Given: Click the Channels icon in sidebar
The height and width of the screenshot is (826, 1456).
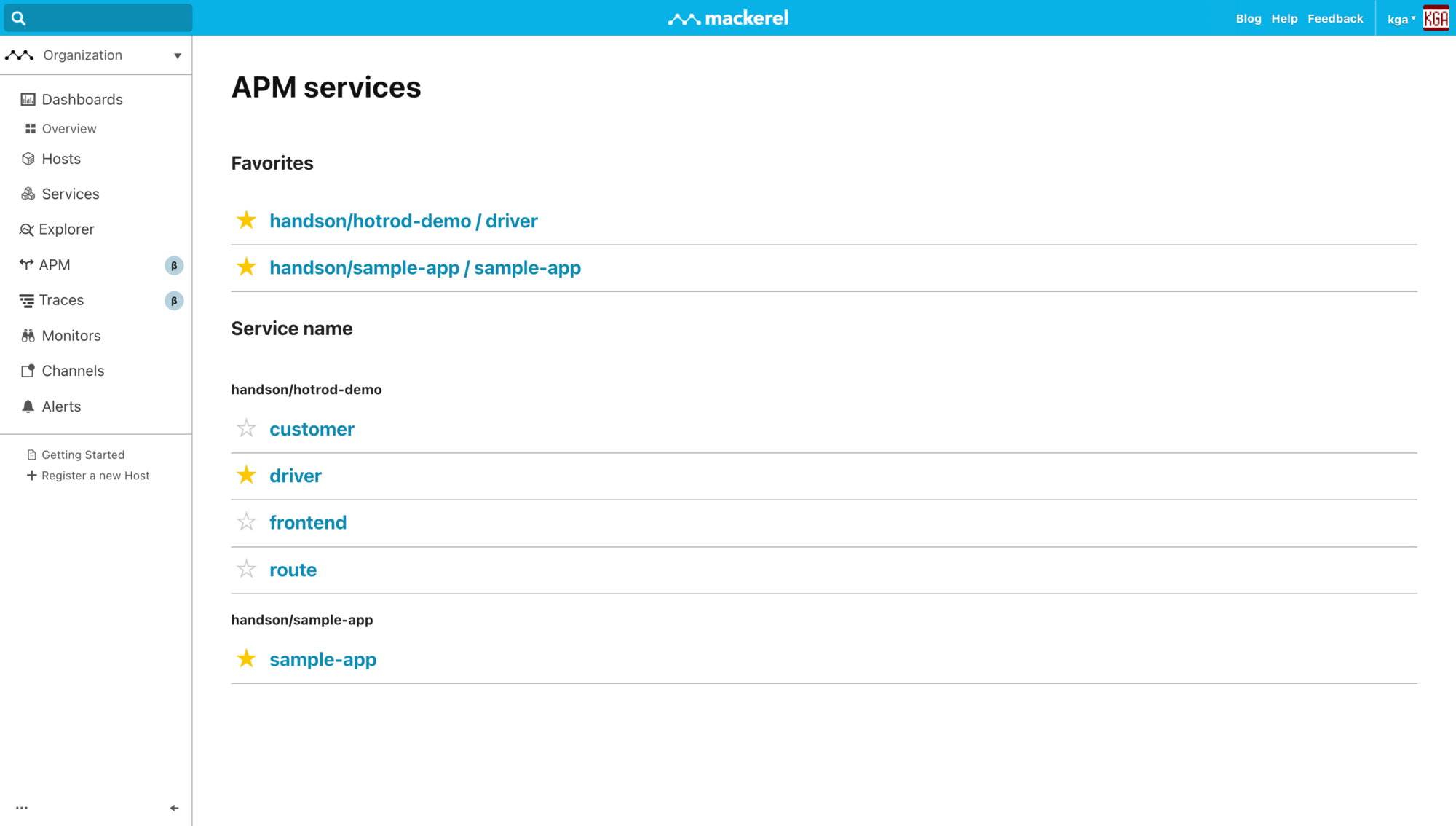Looking at the screenshot, I should click(28, 371).
